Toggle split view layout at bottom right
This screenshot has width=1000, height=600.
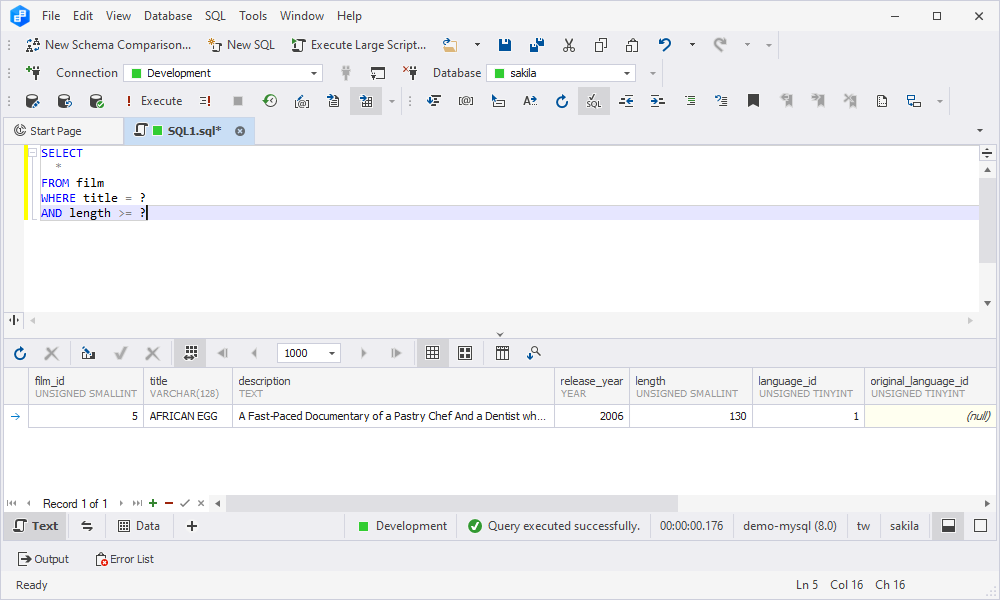pyautogui.click(x=948, y=526)
